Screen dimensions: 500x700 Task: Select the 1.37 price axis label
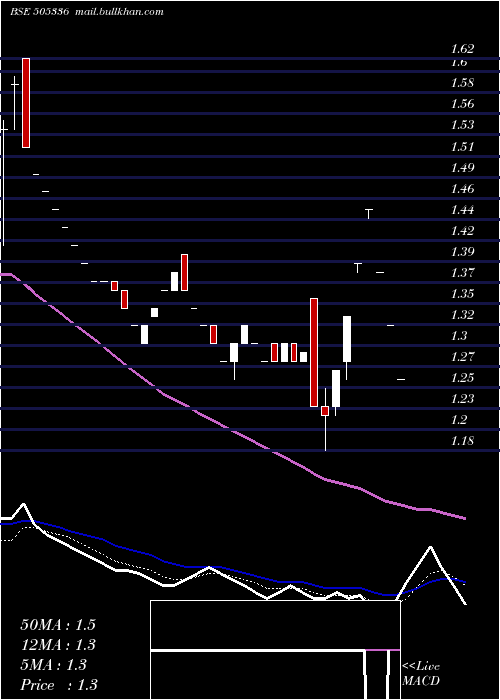462,272
